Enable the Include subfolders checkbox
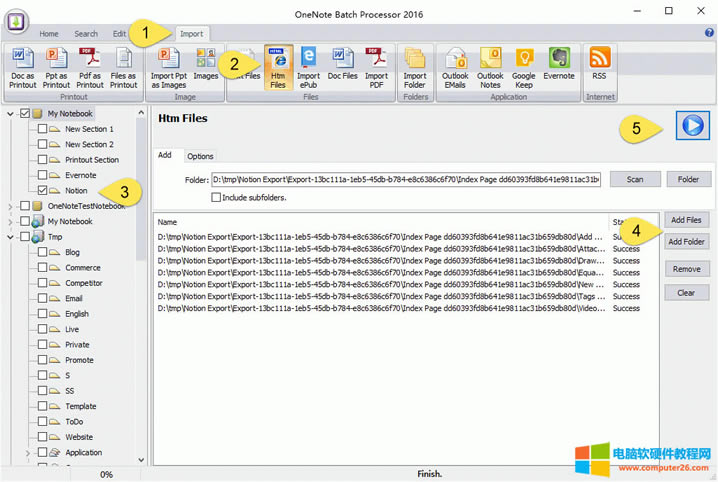This screenshot has width=718, height=482. (x=216, y=198)
